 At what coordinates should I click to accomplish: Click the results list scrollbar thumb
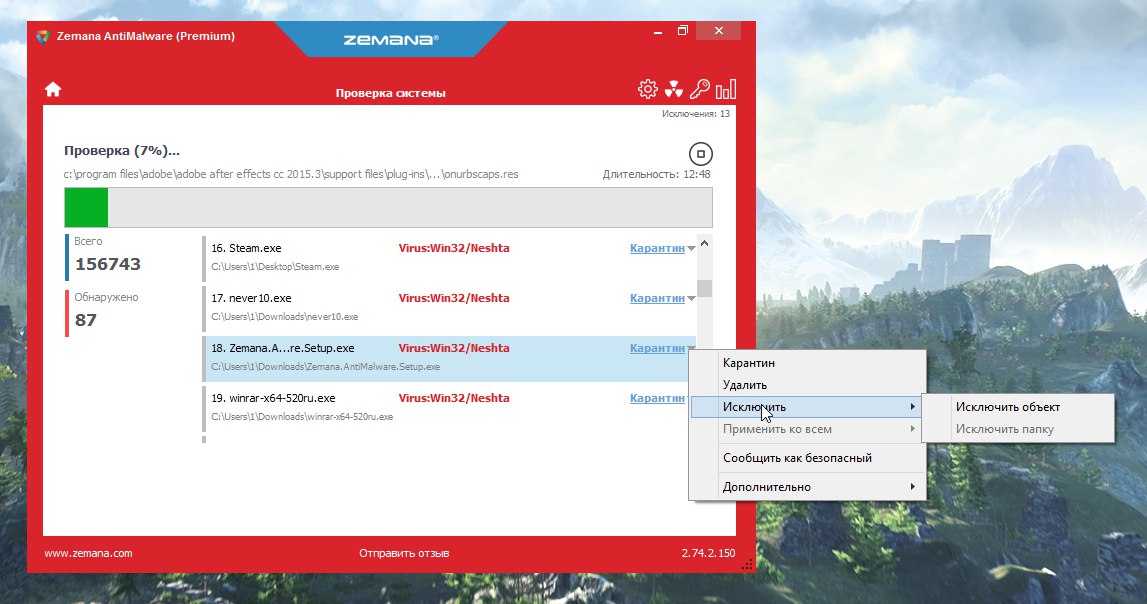704,288
